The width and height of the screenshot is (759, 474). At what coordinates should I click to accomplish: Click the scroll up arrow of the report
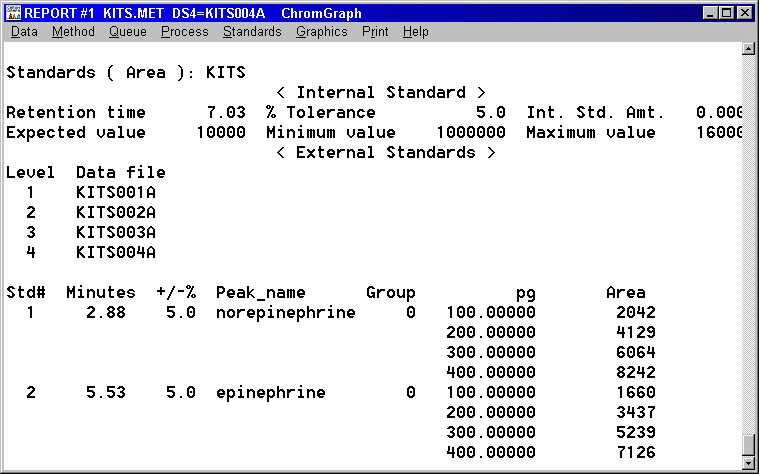[x=749, y=49]
